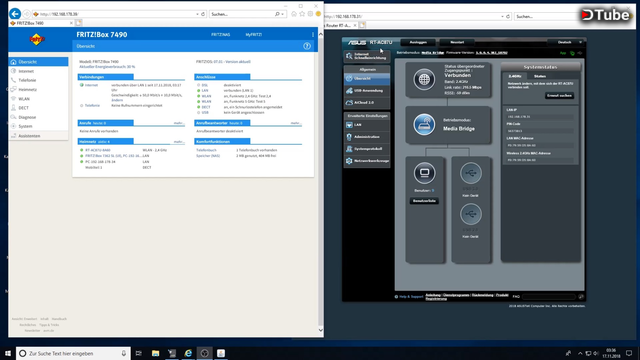
Task: Open AiCloud 2.0 in the ASUS sidebar
Action: pyautogui.click(x=367, y=102)
